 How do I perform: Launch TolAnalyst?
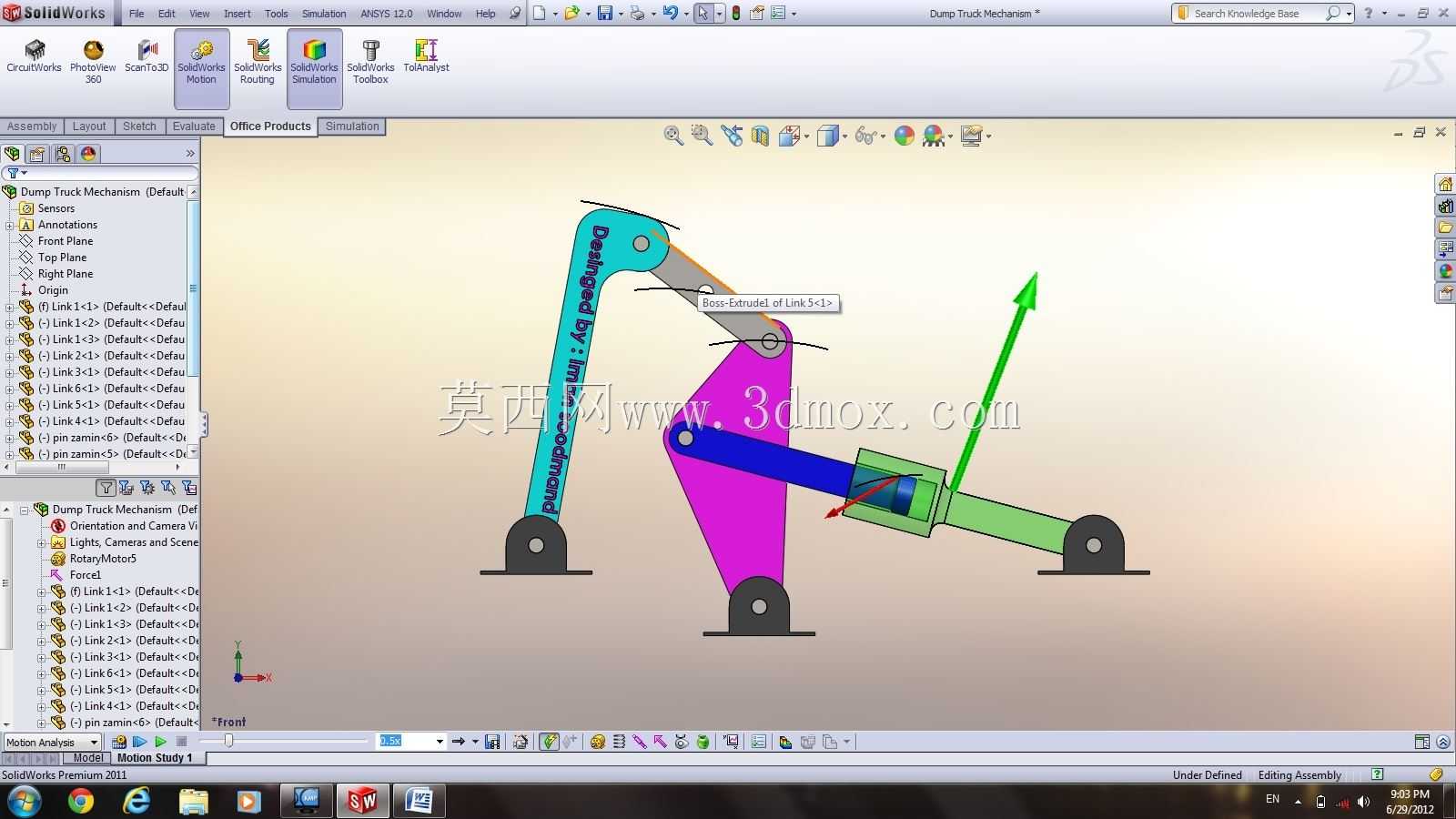coord(426,56)
